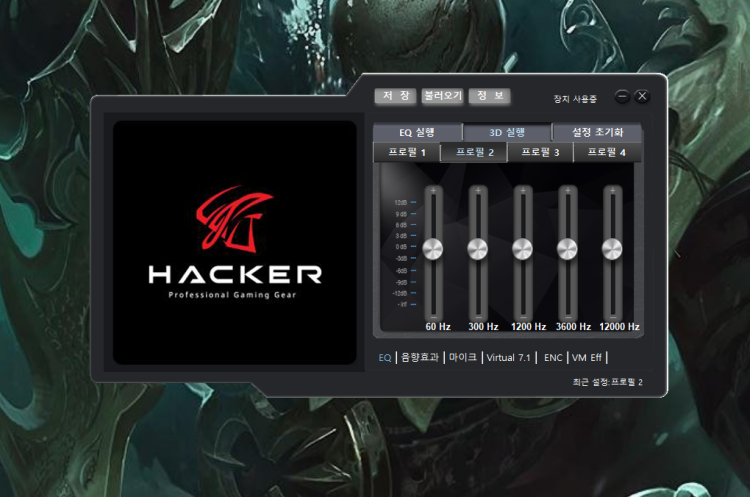Click the 0 dB scale label
The width and height of the screenshot is (750, 497).
pos(401,247)
